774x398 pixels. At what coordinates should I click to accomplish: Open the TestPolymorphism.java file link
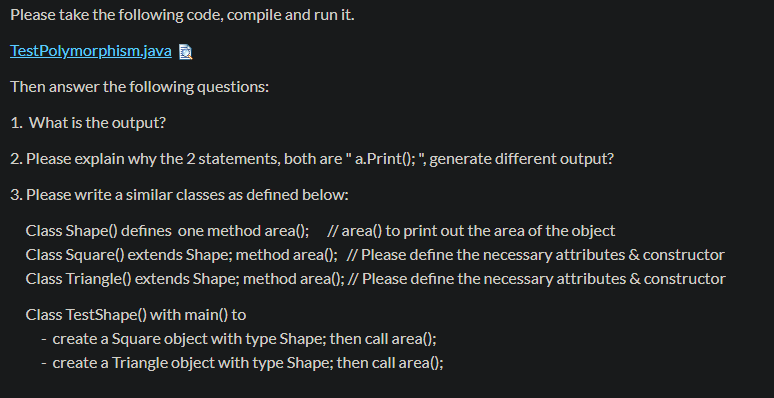coord(91,51)
